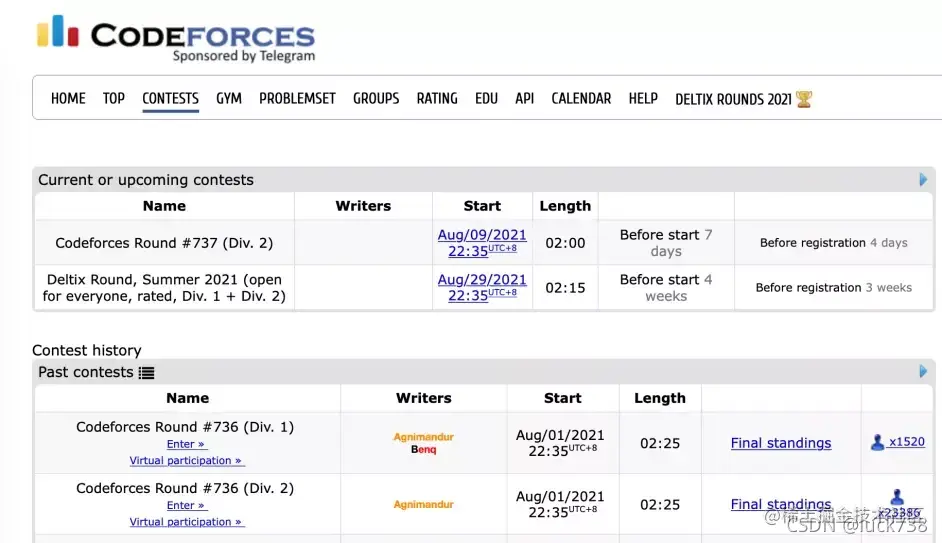The width and height of the screenshot is (942, 543).
Task: Click the '02:00' length cell
Action: (565, 243)
